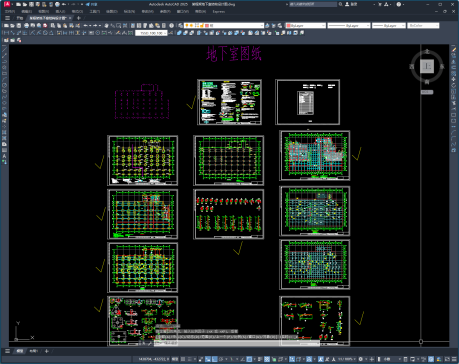Click the Save icon in standard toolbar
This screenshot has width=459, height=364.
[x=19, y=25]
